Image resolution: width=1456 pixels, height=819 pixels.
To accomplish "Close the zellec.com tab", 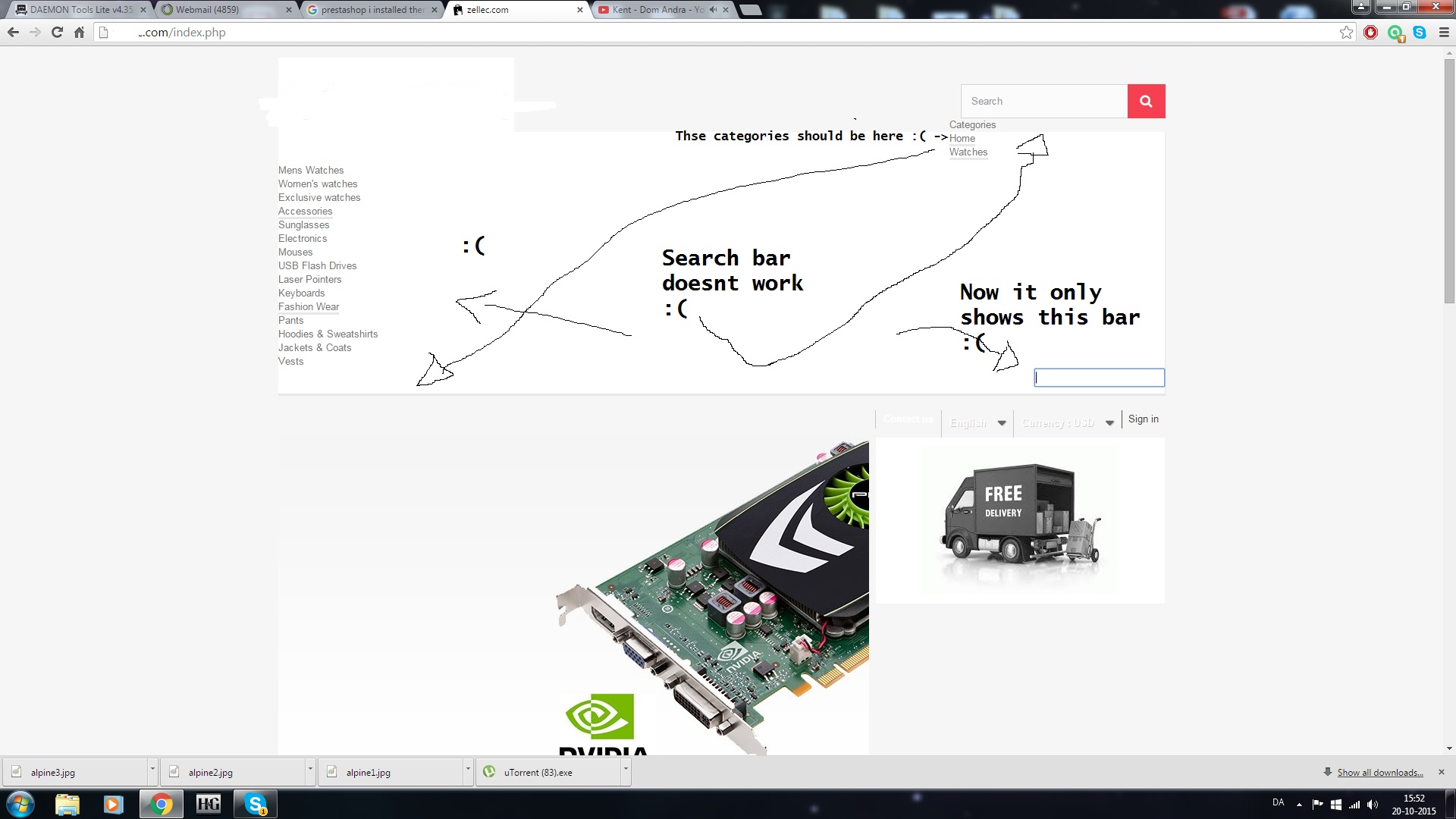I will pos(580,10).
